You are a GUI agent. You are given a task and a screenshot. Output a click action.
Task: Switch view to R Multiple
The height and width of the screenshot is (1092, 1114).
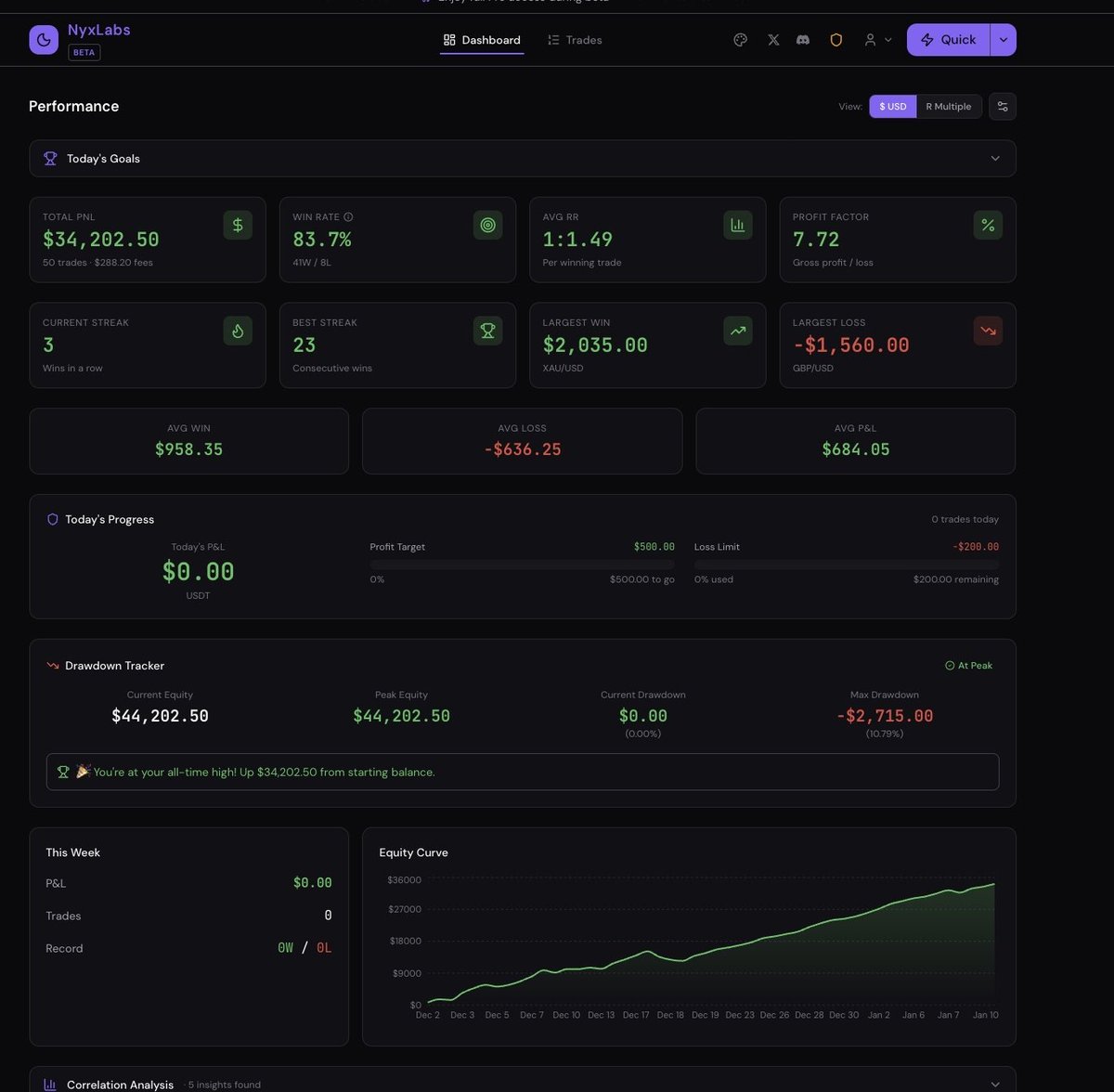(948, 106)
